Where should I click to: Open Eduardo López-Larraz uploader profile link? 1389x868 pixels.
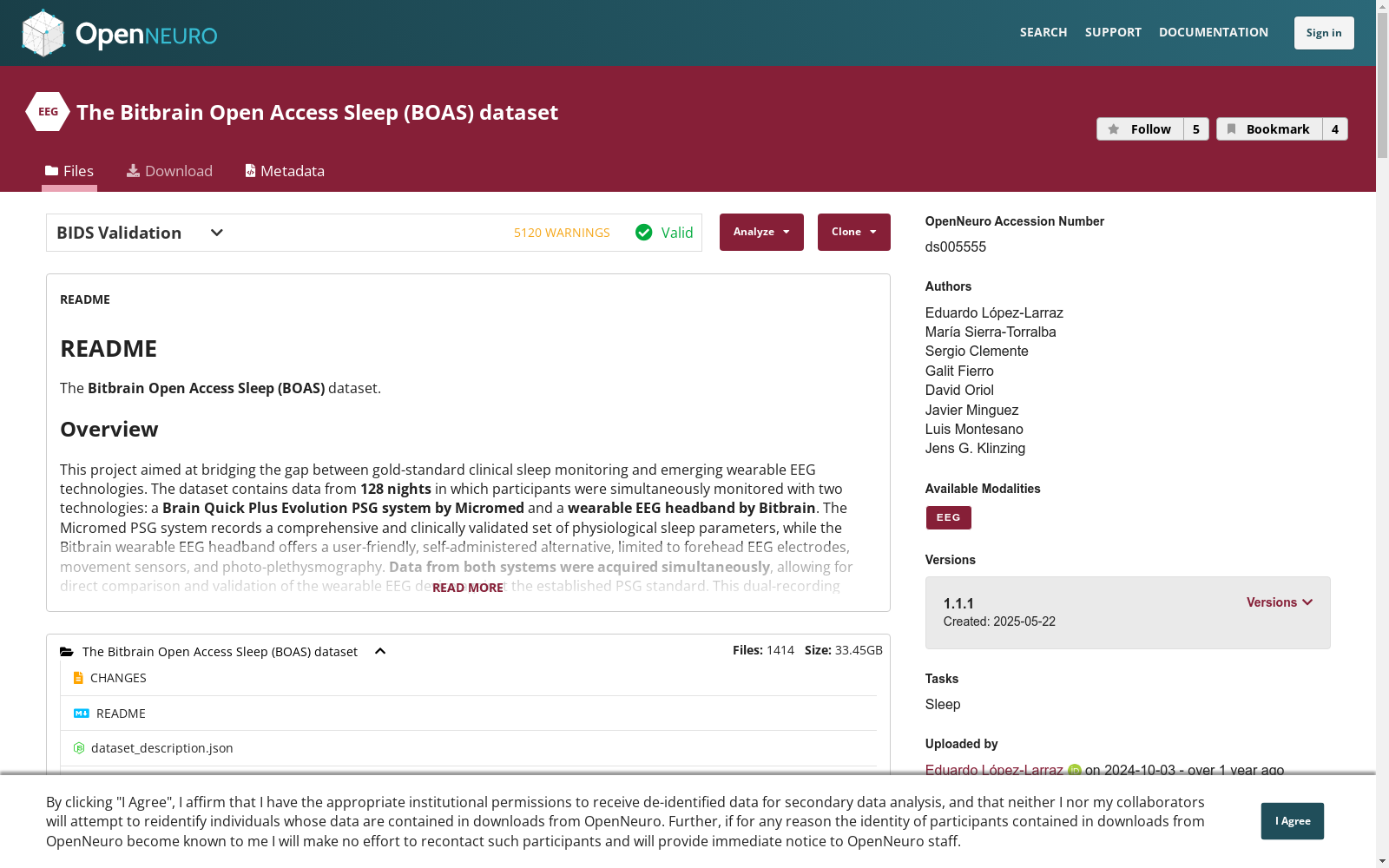994,770
